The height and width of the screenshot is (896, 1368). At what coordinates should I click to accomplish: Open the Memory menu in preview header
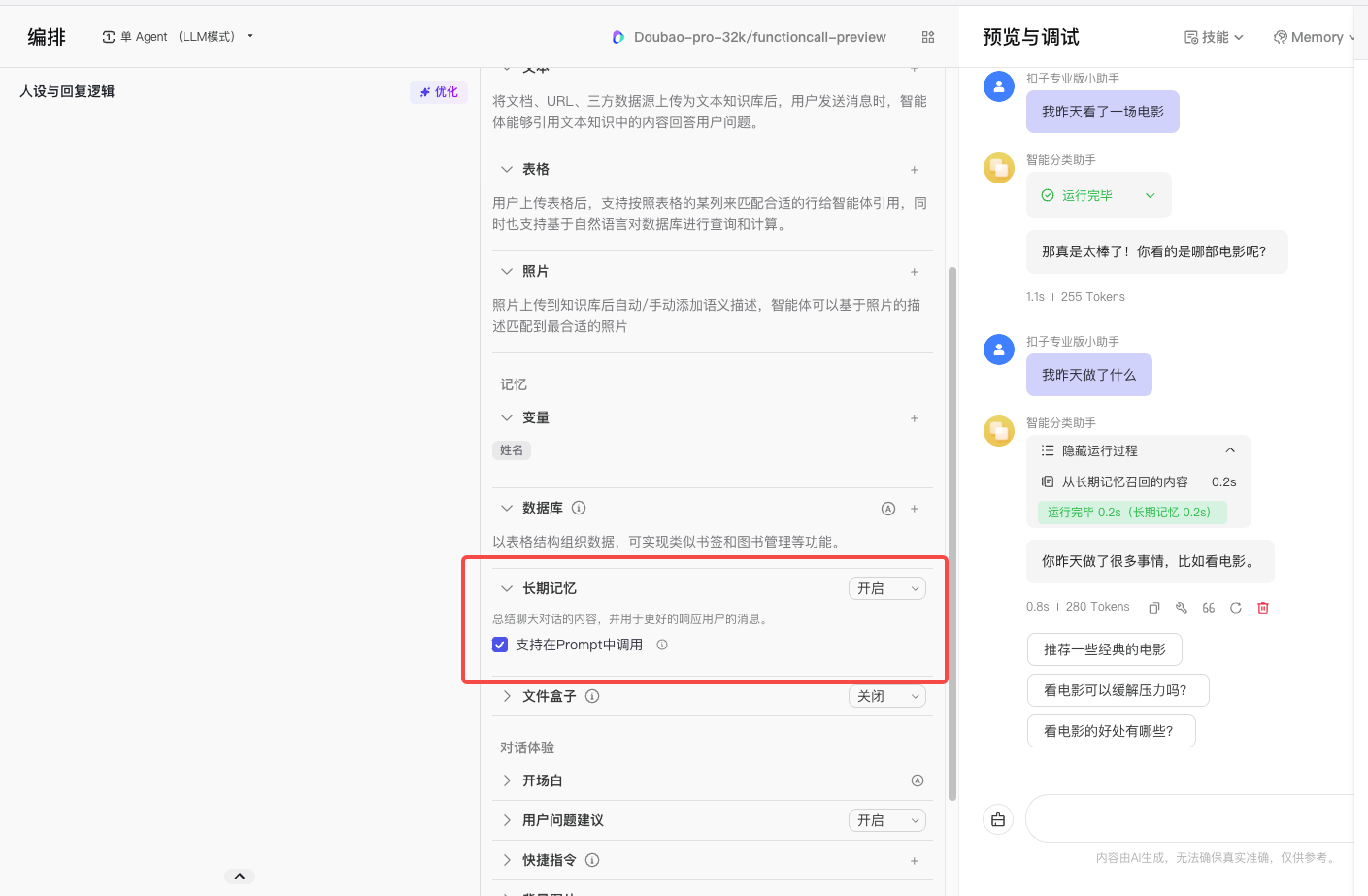click(1315, 37)
